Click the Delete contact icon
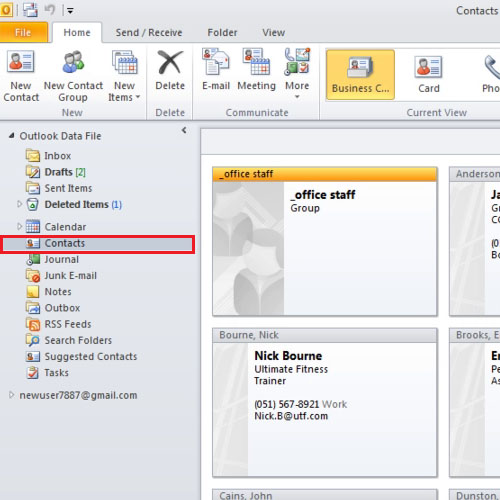Screen dimensions: 500x500 [170, 71]
